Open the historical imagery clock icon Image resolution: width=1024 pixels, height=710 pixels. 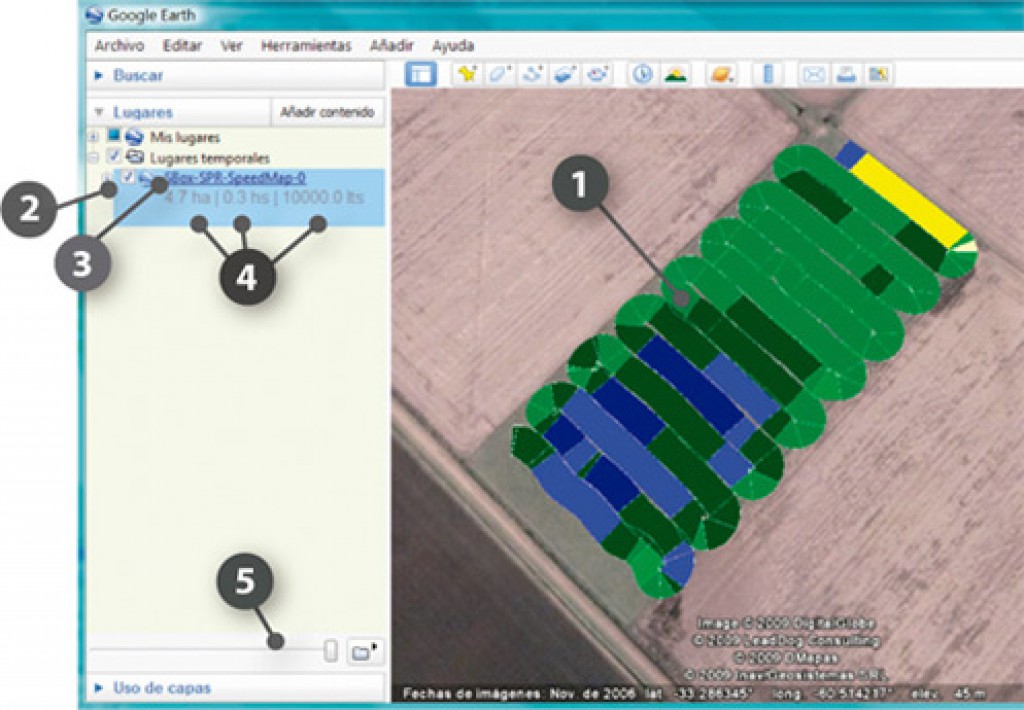(x=642, y=74)
